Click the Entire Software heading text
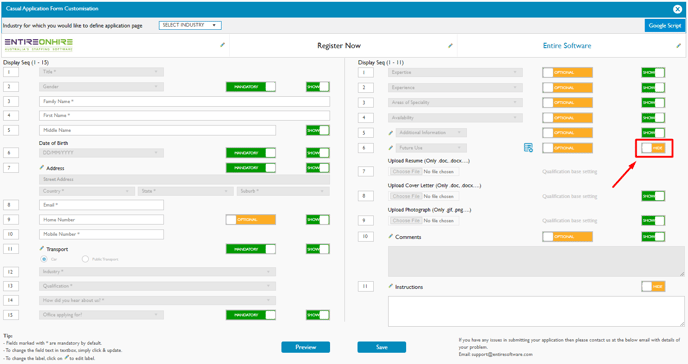Image resolution: width=688 pixels, height=364 pixels. 567,46
